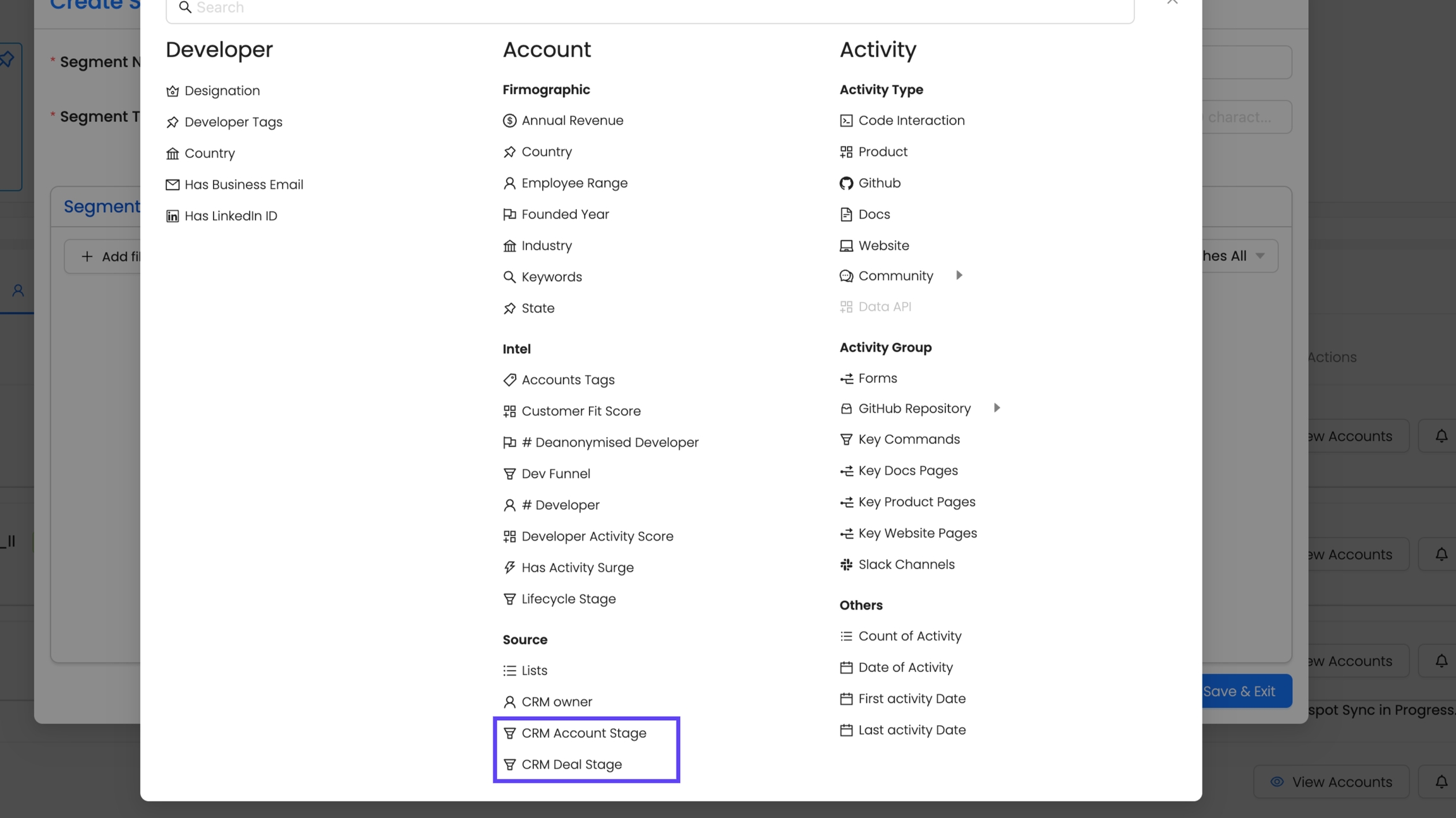Click the Github icon under Activity Type
The height and width of the screenshot is (818, 1456).
point(846,183)
